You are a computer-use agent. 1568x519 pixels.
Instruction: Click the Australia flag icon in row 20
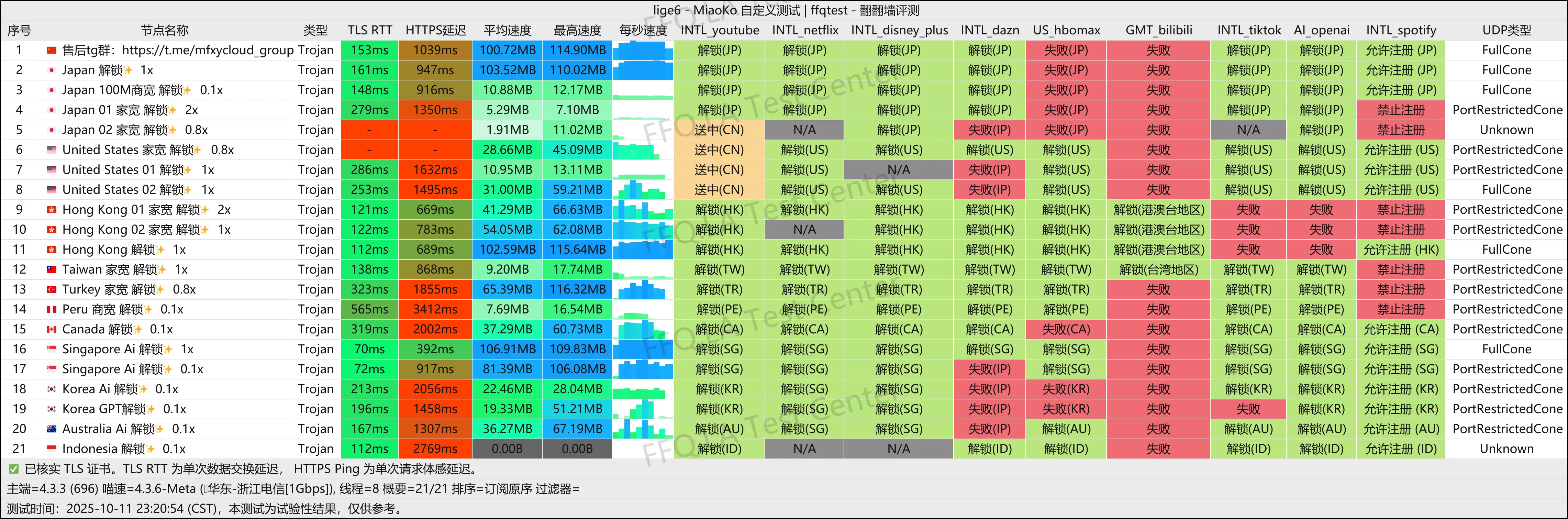(x=51, y=429)
